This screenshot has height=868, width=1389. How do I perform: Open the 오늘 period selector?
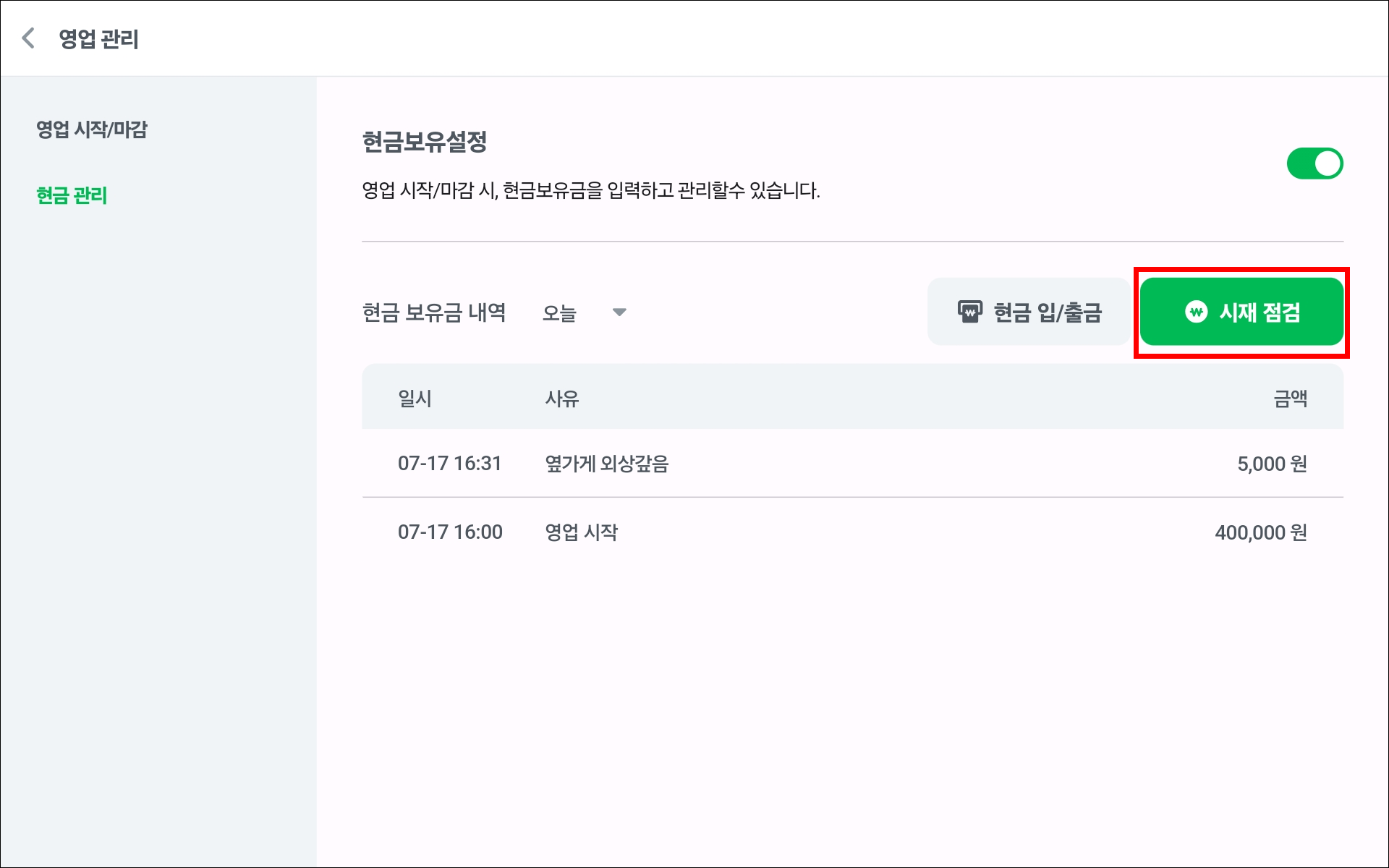(560, 313)
